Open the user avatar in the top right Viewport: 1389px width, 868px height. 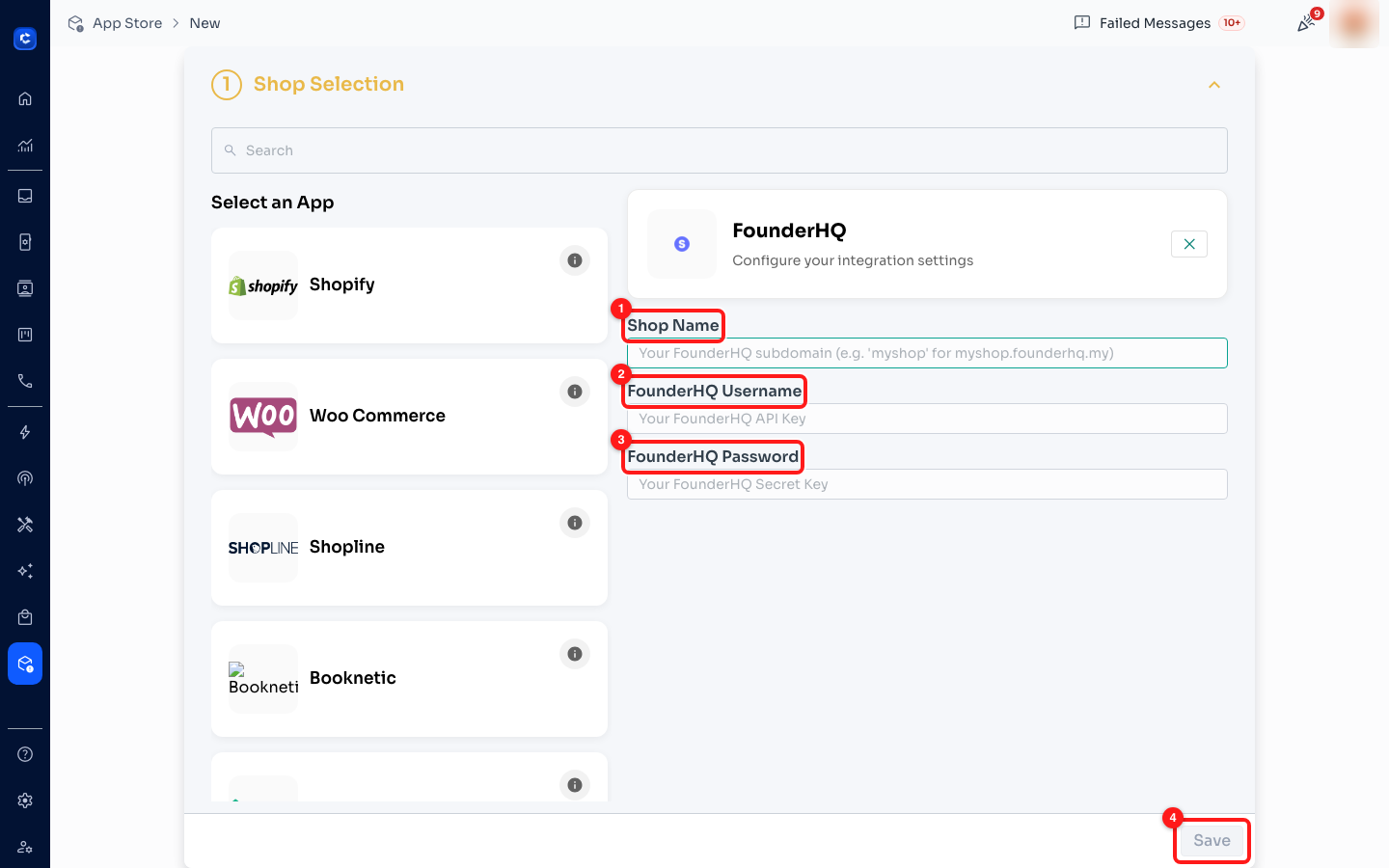pos(1354,23)
